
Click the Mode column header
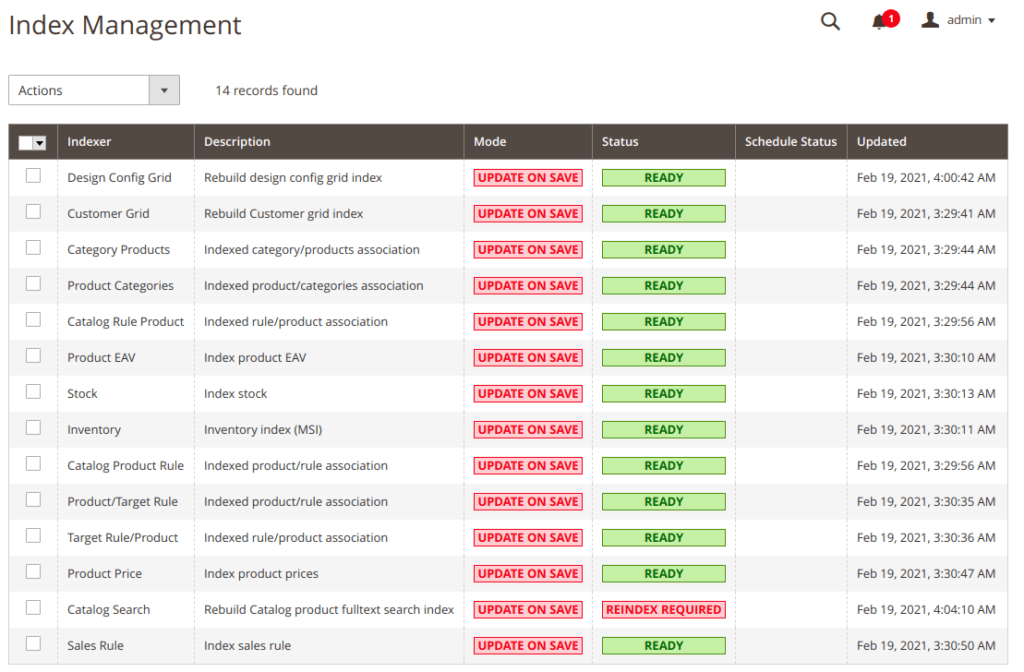click(489, 141)
